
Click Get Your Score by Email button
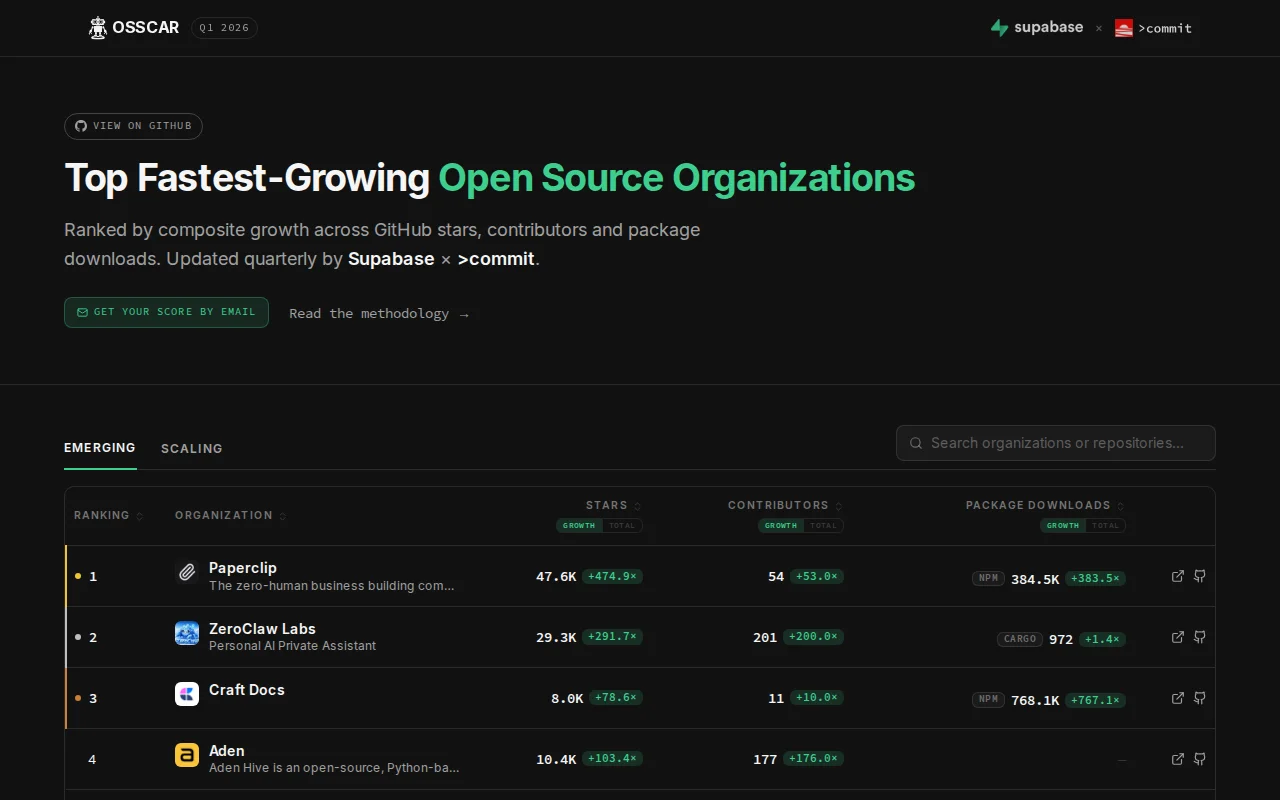click(x=166, y=312)
